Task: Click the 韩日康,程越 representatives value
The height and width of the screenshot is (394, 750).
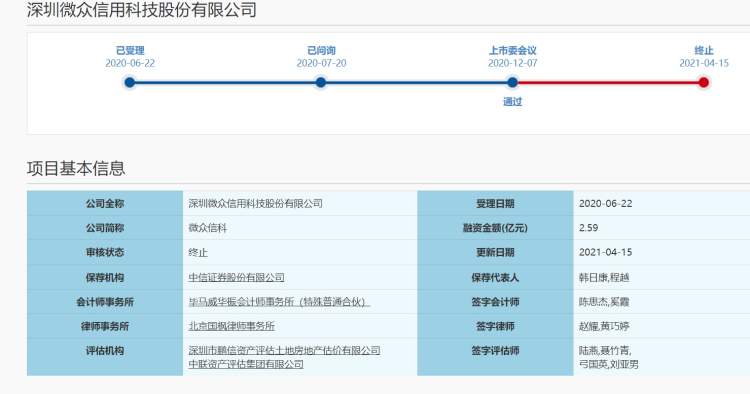Action: tap(604, 277)
